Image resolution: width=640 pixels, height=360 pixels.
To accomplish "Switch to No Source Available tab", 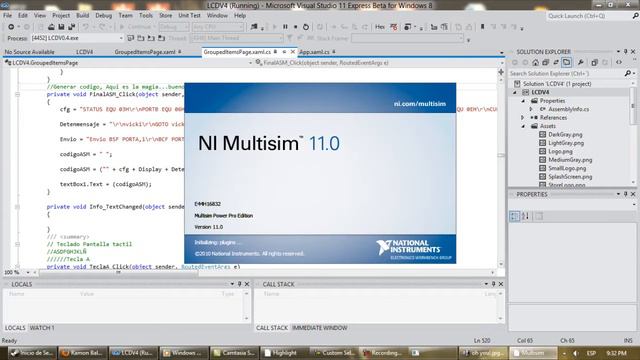I will point(29,52).
